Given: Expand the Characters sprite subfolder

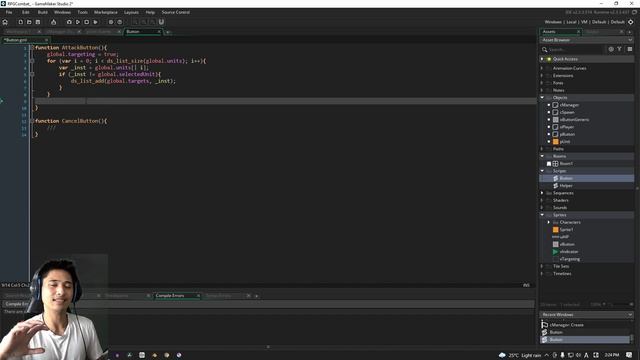Looking at the screenshot, I should tap(549, 222).
